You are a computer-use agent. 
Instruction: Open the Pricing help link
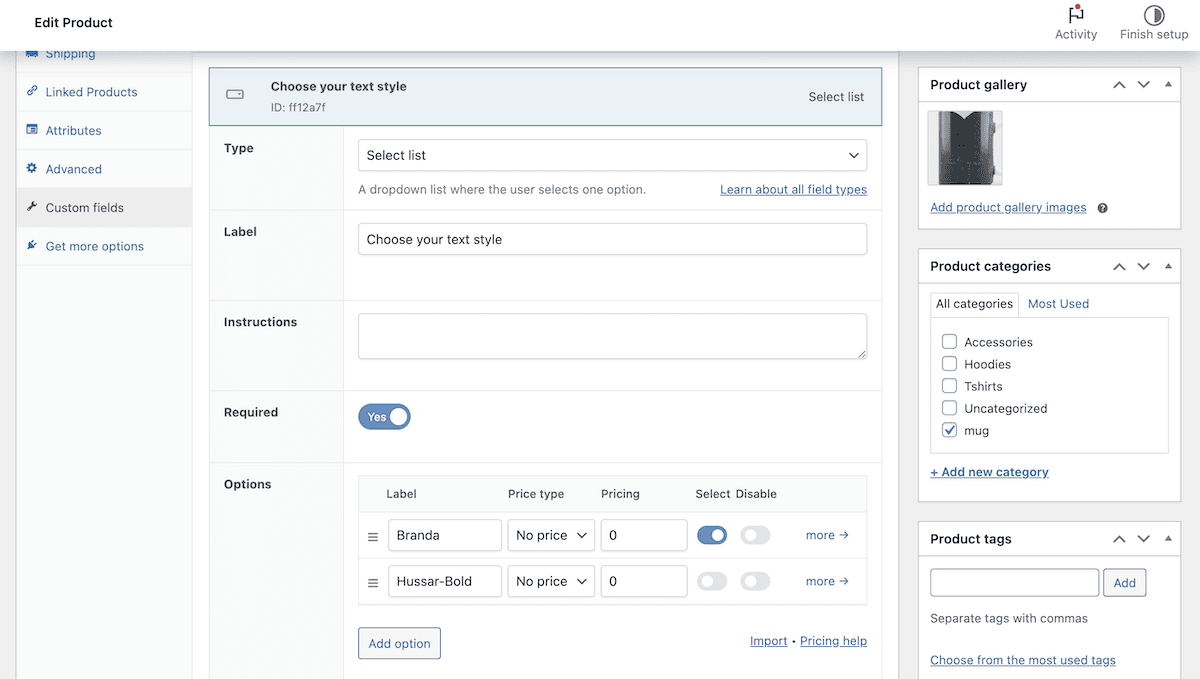pyautogui.click(x=833, y=641)
